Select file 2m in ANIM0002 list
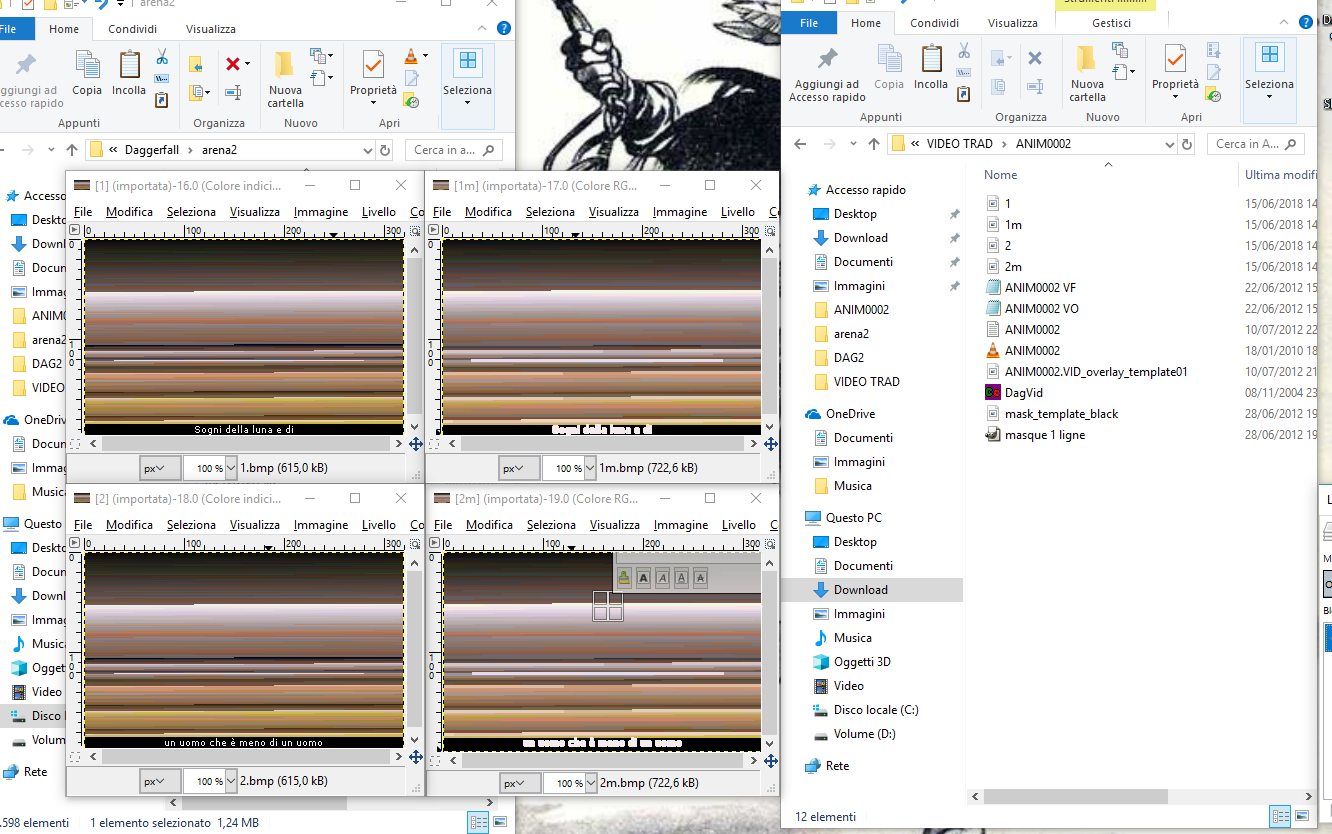This screenshot has width=1332, height=834. (1013, 266)
